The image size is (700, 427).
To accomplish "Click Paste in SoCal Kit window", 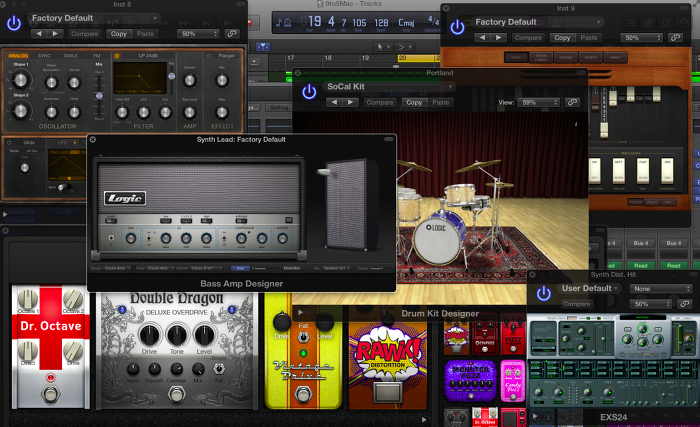I will (441, 102).
